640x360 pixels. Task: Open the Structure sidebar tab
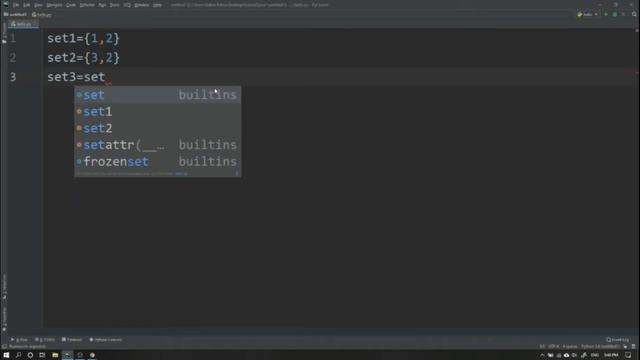(x=4, y=287)
